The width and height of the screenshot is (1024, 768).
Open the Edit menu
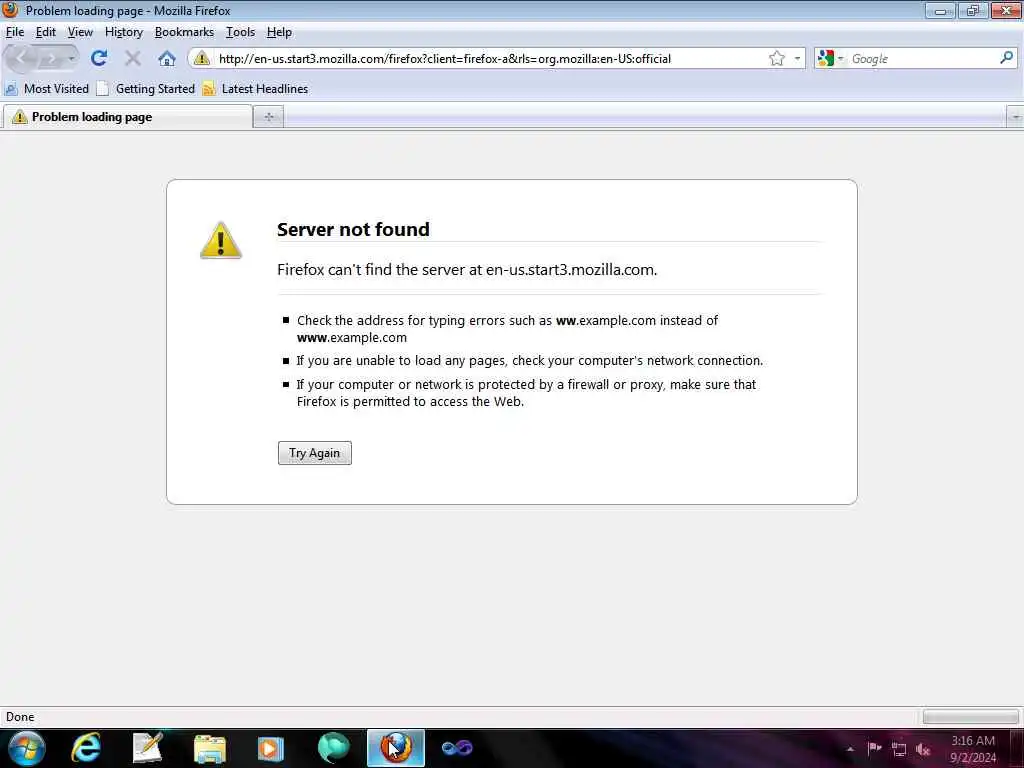(46, 32)
